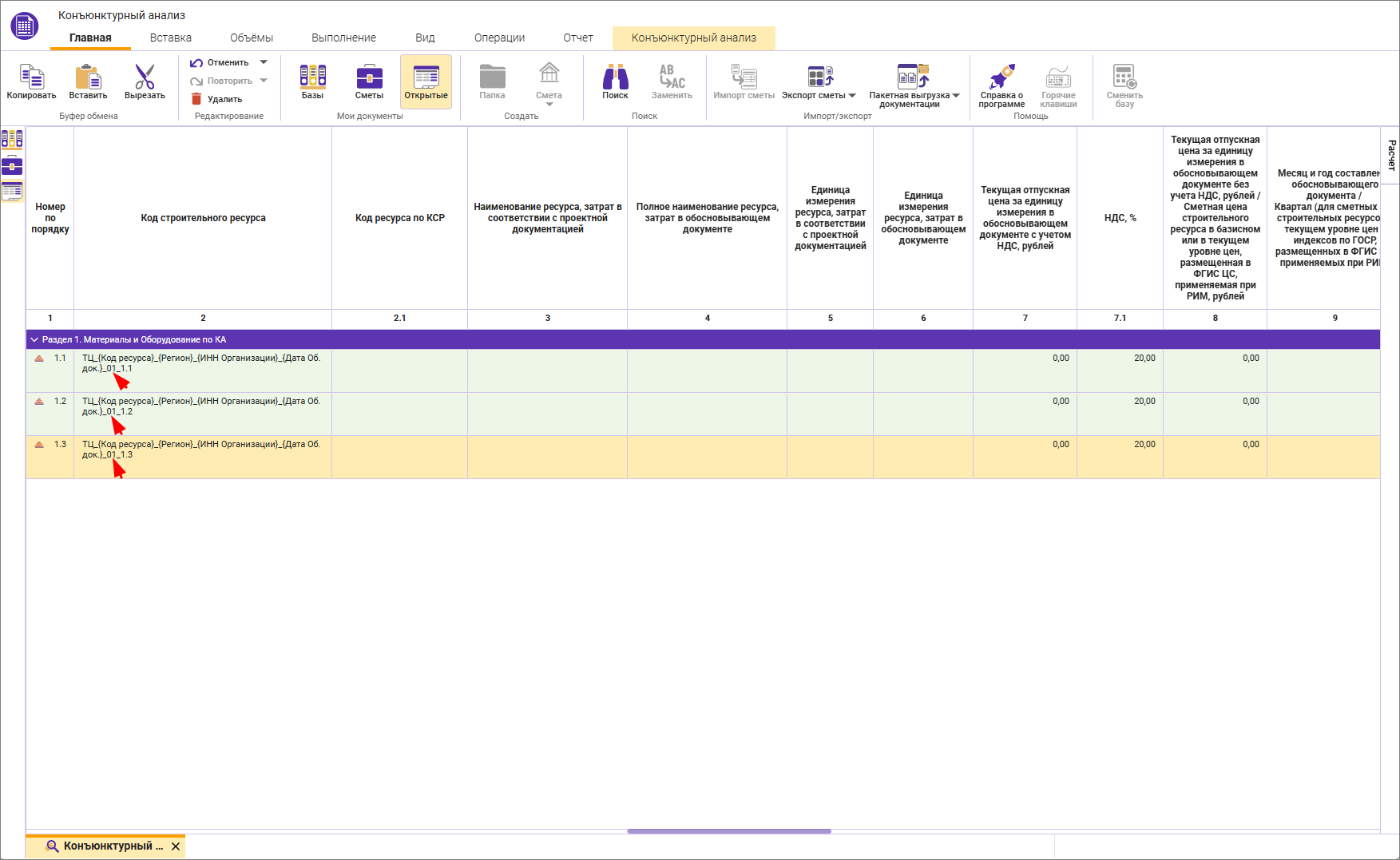Open the Операции ribbon tab
The image size is (1400, 860).
pyautogui.click(x=499, y=38)
